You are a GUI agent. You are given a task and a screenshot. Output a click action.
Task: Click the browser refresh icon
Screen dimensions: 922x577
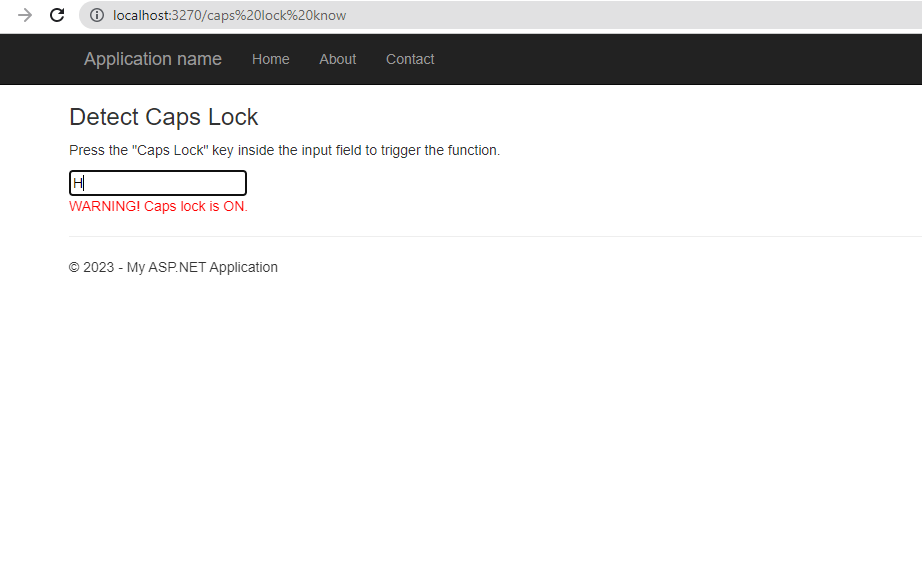[57, 15]
